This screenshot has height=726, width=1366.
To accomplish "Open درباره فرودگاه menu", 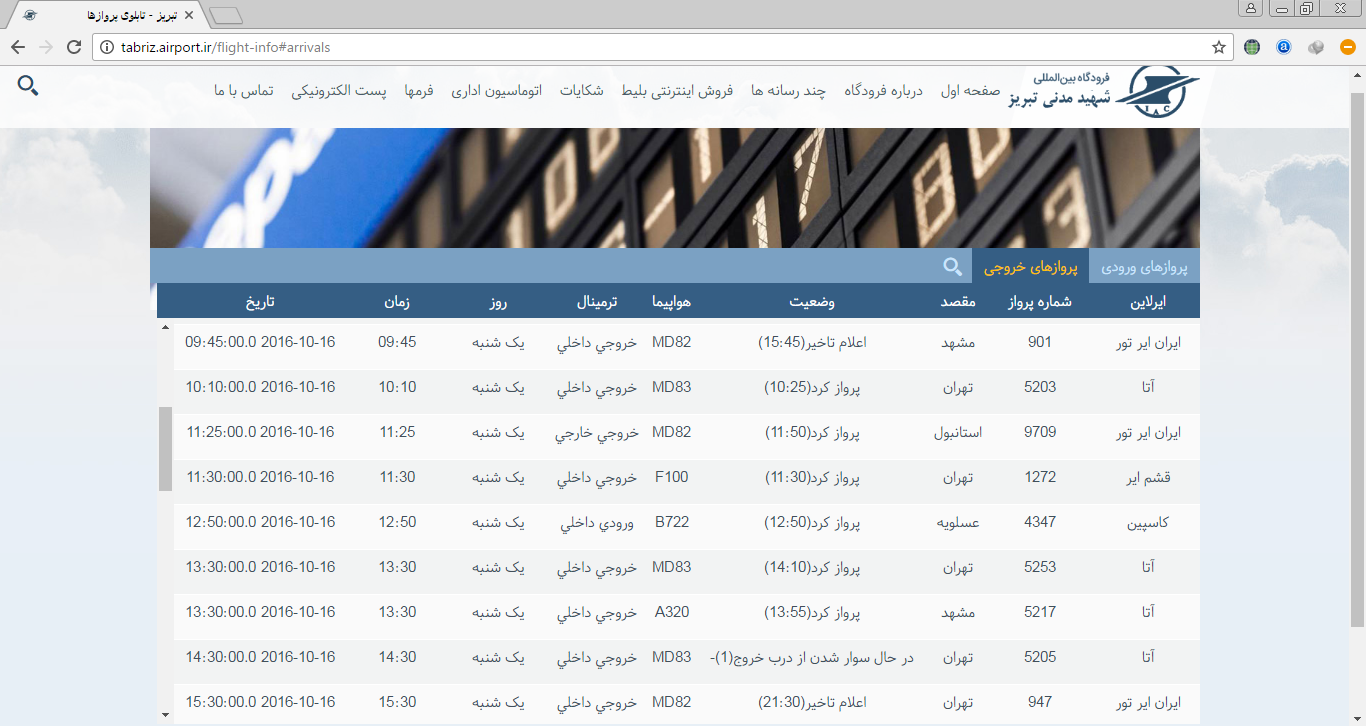I will [884, 91].
